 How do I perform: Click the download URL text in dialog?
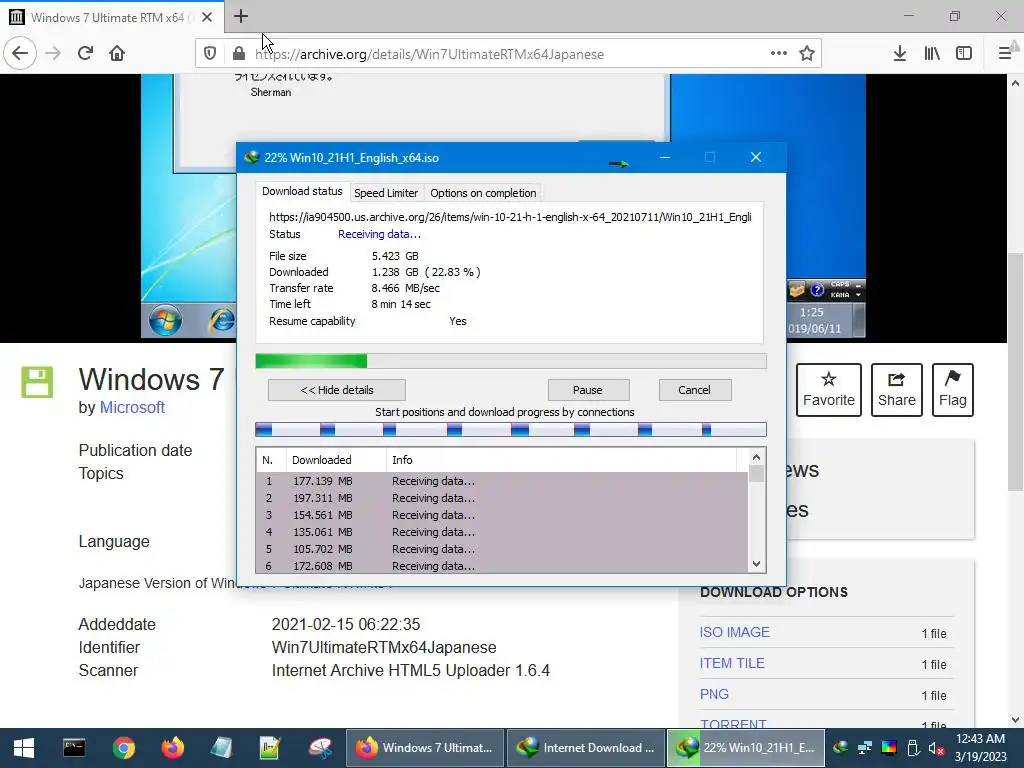[x=510, y=217]
